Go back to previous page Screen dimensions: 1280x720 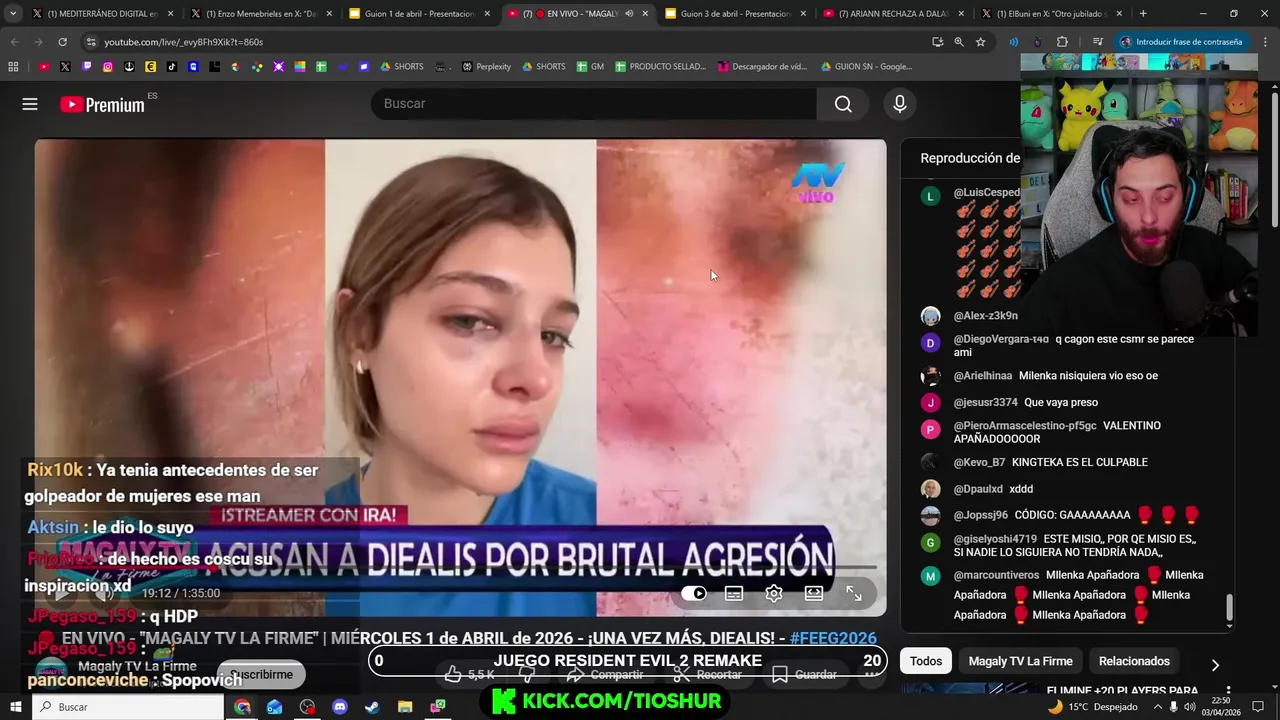[x=14, y=42]
